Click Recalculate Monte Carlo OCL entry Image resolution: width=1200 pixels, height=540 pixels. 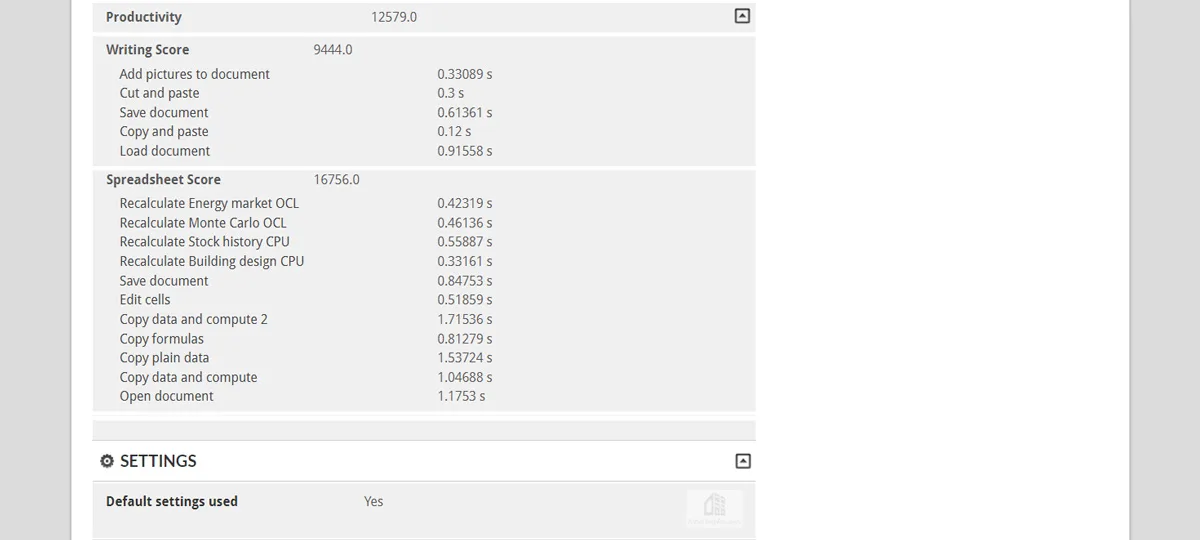(203, 223)
